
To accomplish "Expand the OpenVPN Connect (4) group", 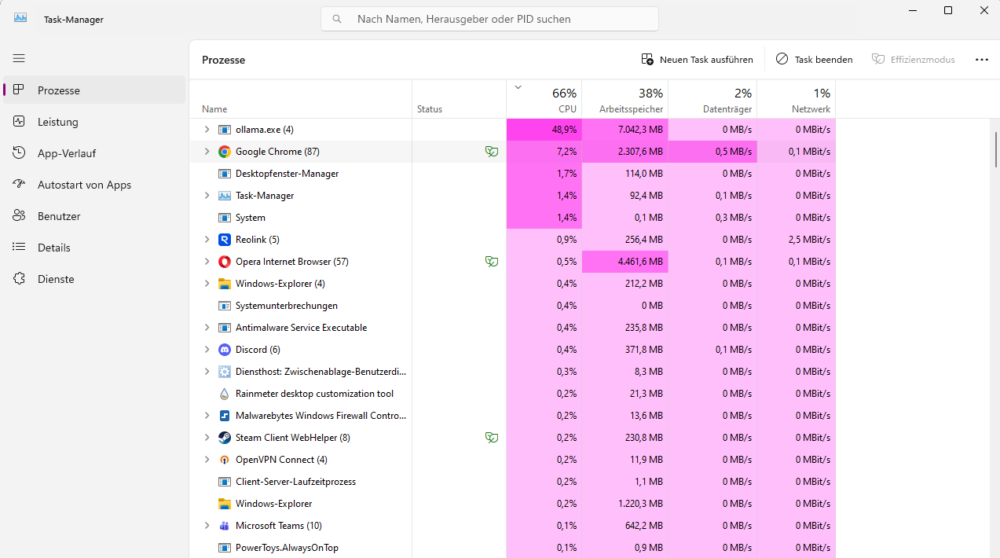I will [207, 460].
